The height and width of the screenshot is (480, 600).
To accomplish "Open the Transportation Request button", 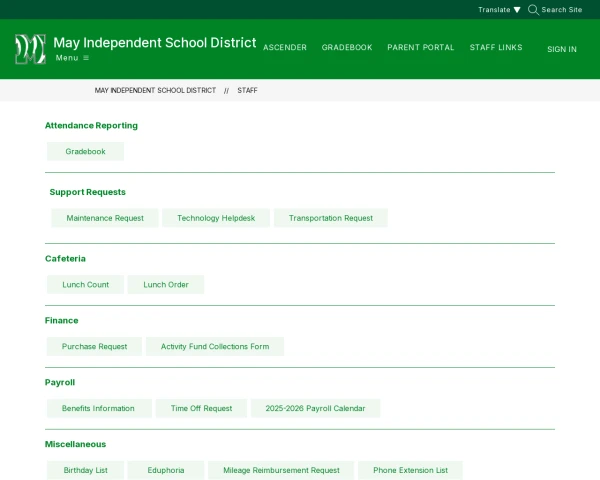I will coord(330,218).
